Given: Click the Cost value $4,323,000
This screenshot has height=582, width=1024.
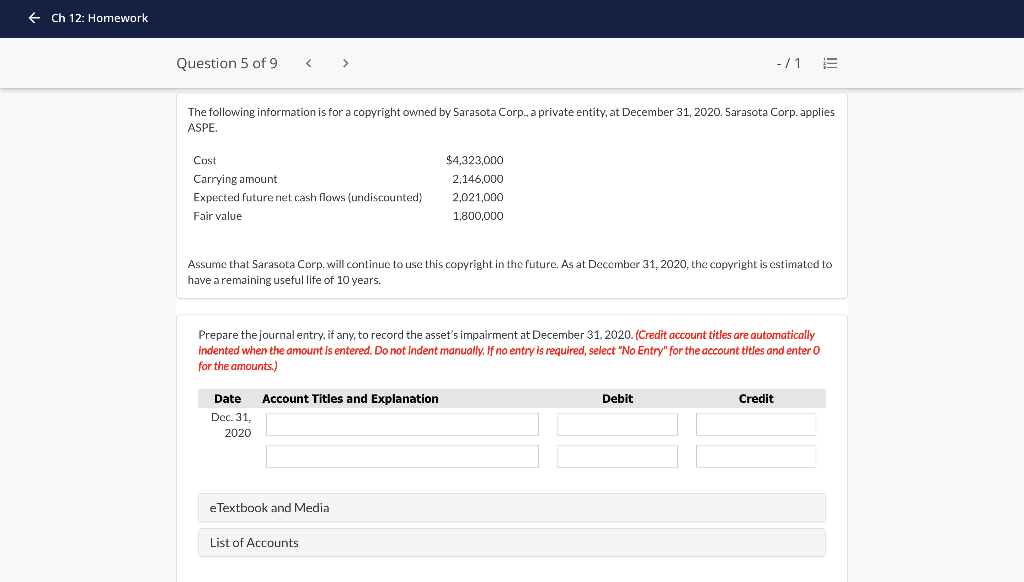Looking at the screenshot, I should (475, 160).
